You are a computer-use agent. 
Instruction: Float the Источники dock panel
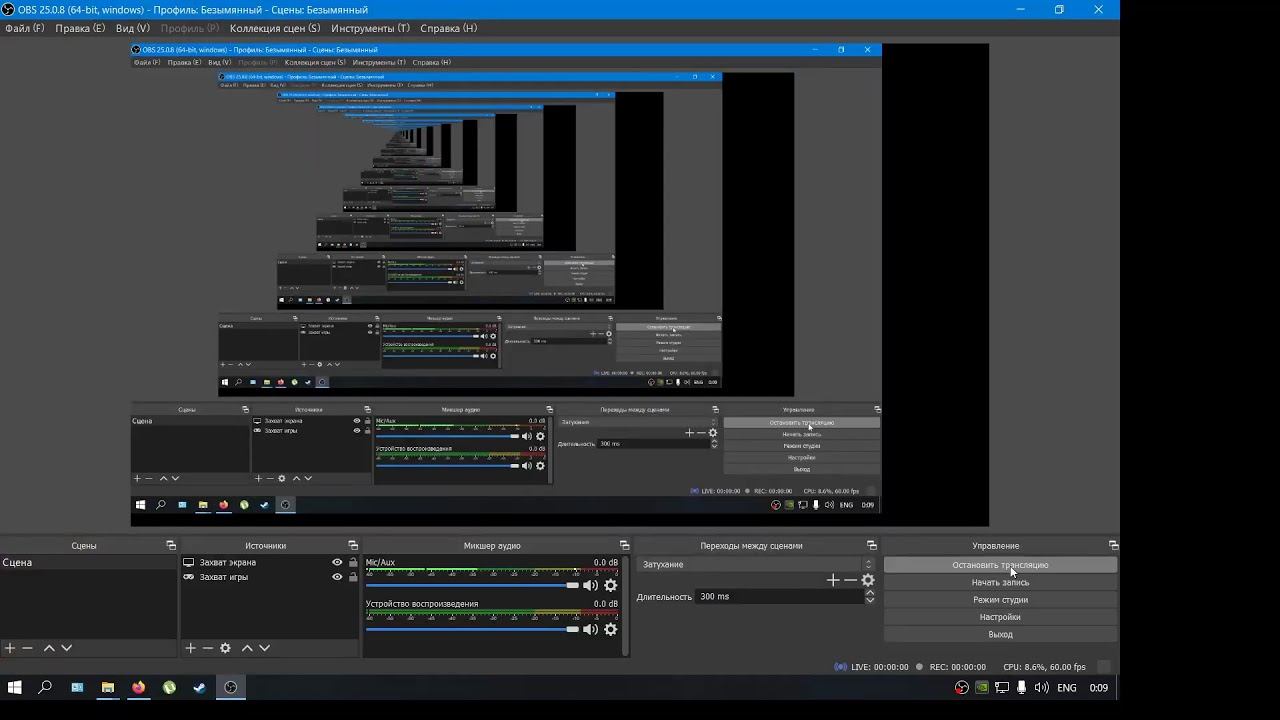coord(353,545)
